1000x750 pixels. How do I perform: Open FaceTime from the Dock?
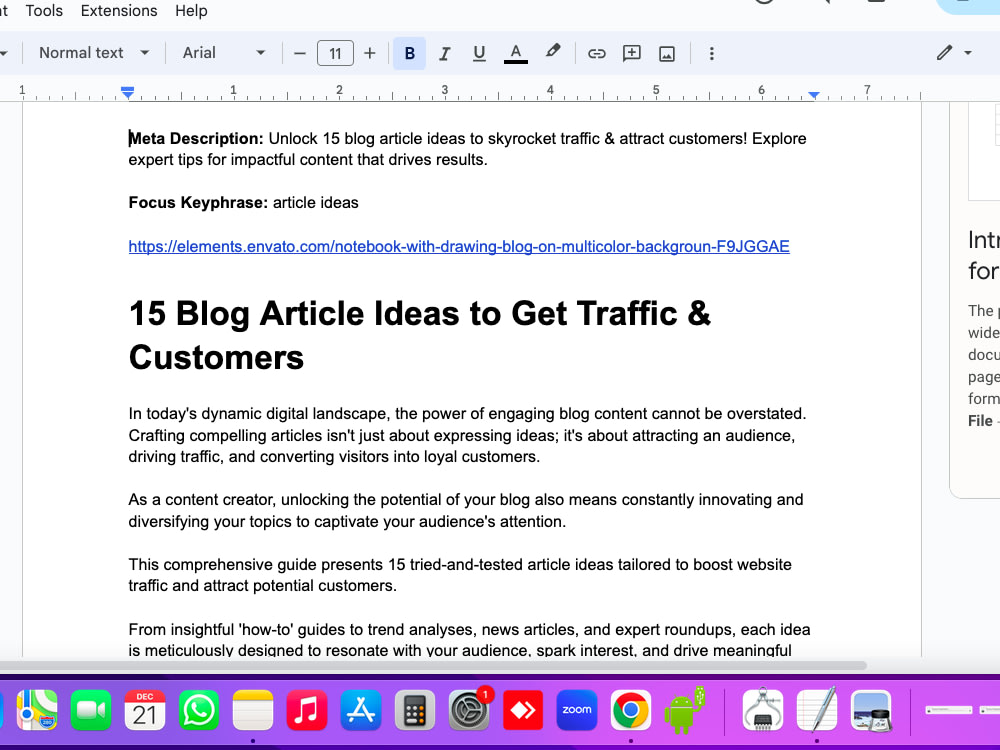click(x=91, y=710)
